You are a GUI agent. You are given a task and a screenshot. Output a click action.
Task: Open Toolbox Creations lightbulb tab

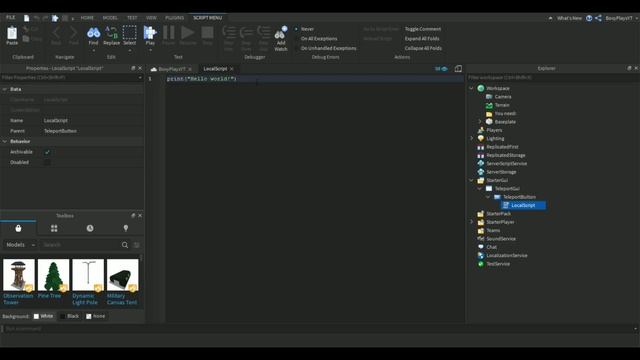coord(126,228)
